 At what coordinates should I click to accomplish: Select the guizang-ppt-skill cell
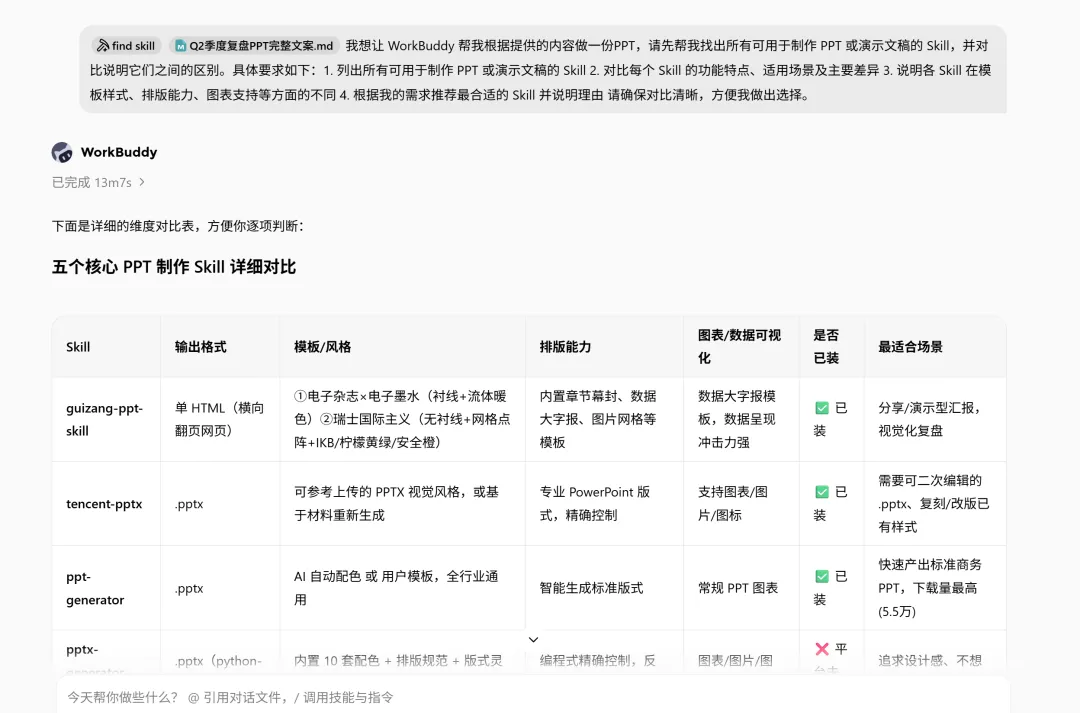(106, 420)
